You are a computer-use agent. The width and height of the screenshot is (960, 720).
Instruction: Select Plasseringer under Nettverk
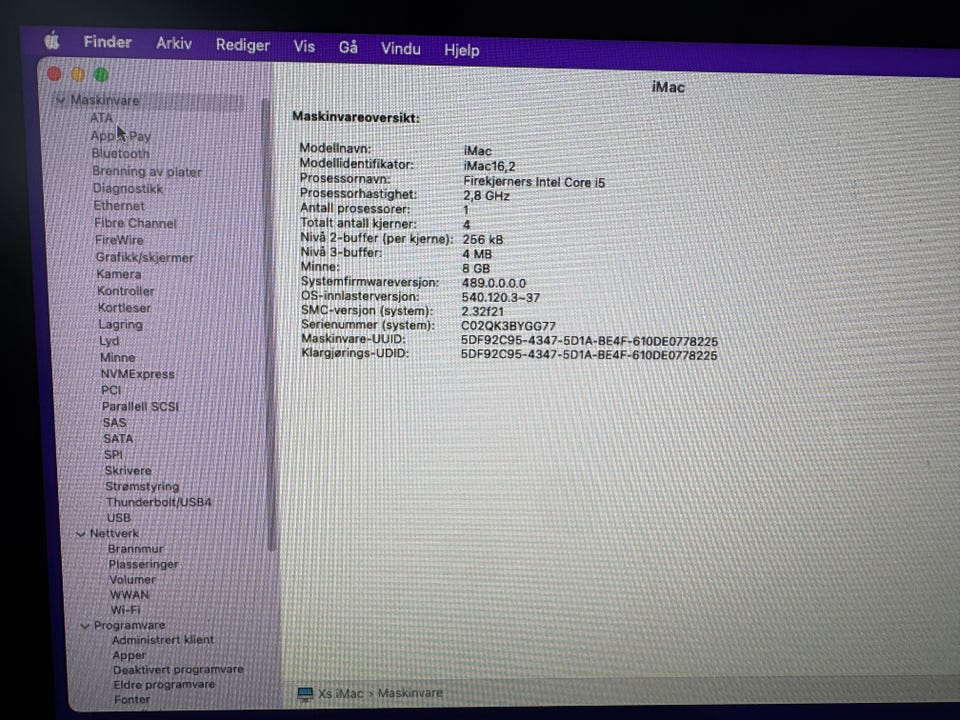[x=143, y=564]
